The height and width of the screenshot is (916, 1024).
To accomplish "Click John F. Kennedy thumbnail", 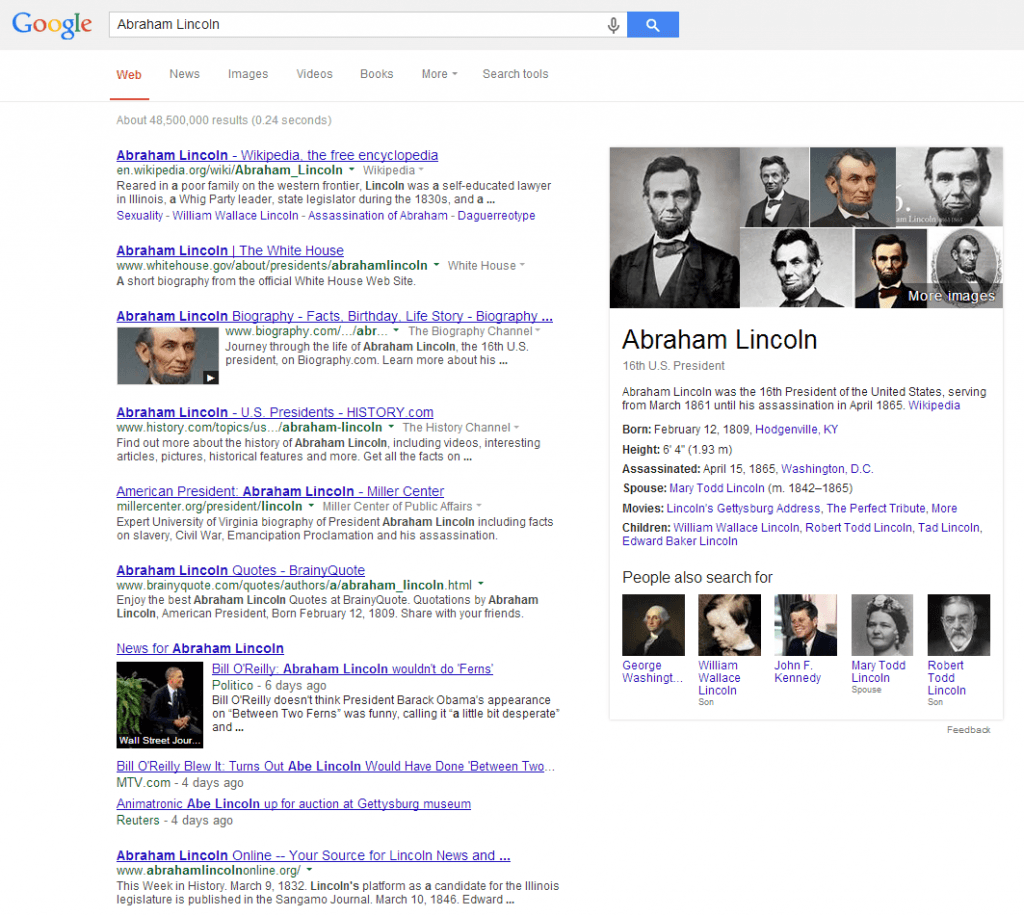I will (x=805, y=625).
